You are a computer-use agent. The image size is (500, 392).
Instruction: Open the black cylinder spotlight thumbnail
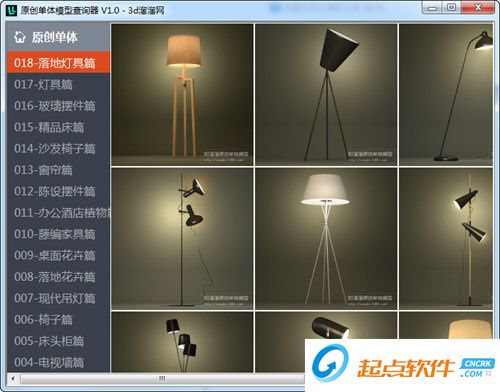(326, 325)
